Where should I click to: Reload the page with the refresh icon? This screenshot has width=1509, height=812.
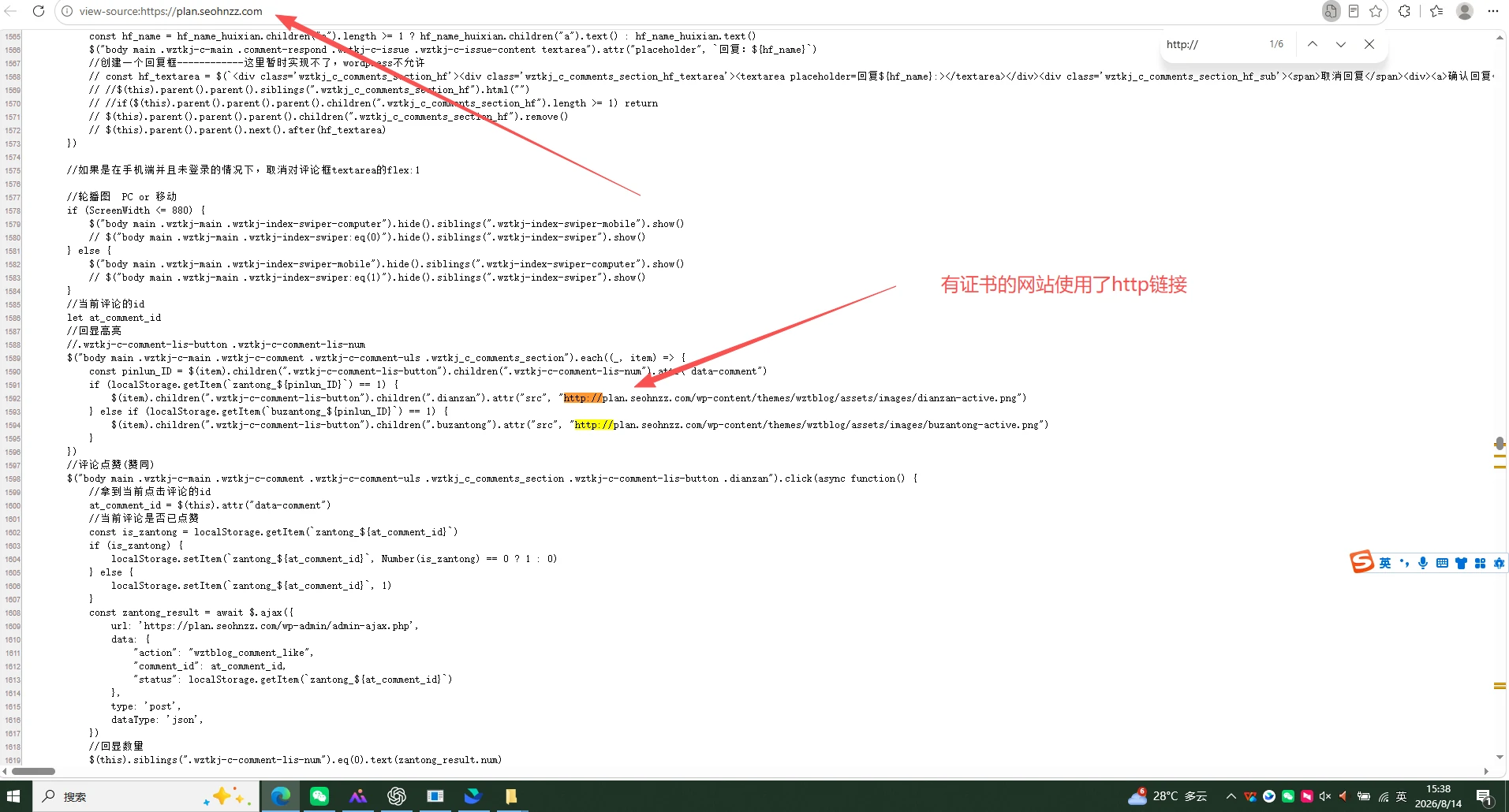coord(39,11)
